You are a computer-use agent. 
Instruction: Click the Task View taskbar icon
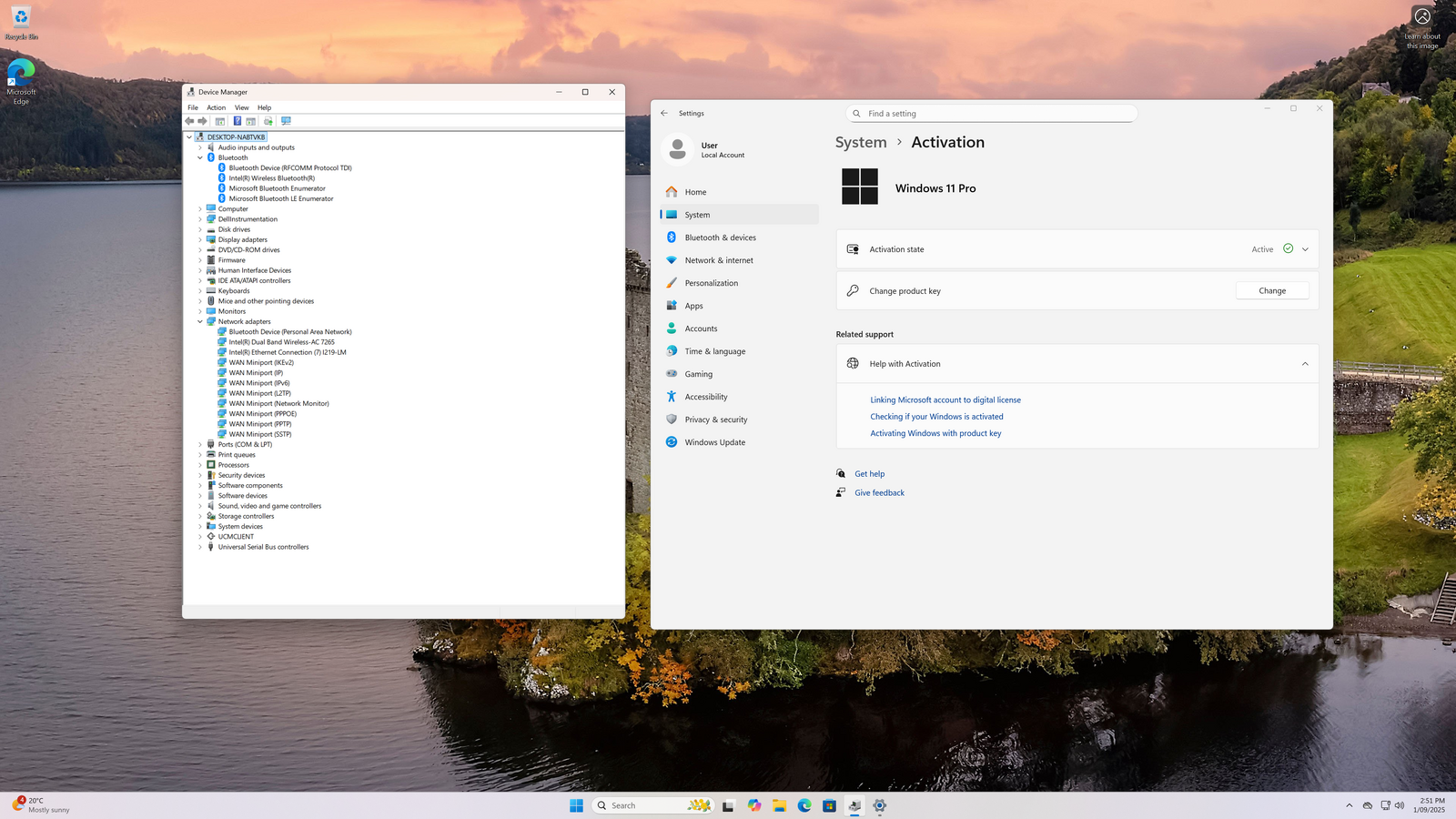[728, 805]
